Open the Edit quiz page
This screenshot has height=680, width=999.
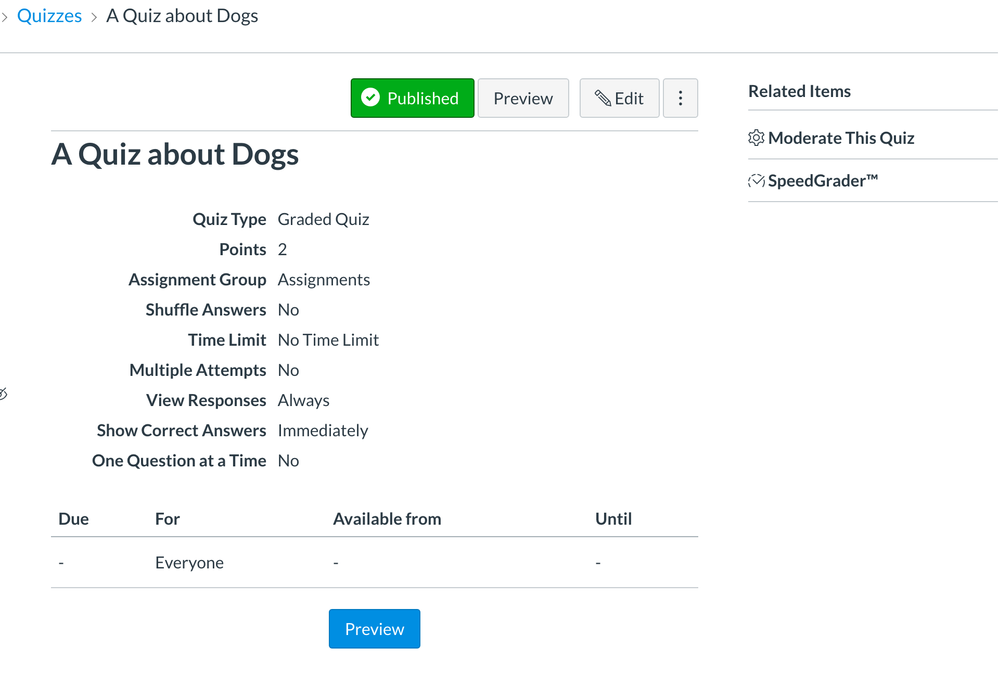coord(619,98)
